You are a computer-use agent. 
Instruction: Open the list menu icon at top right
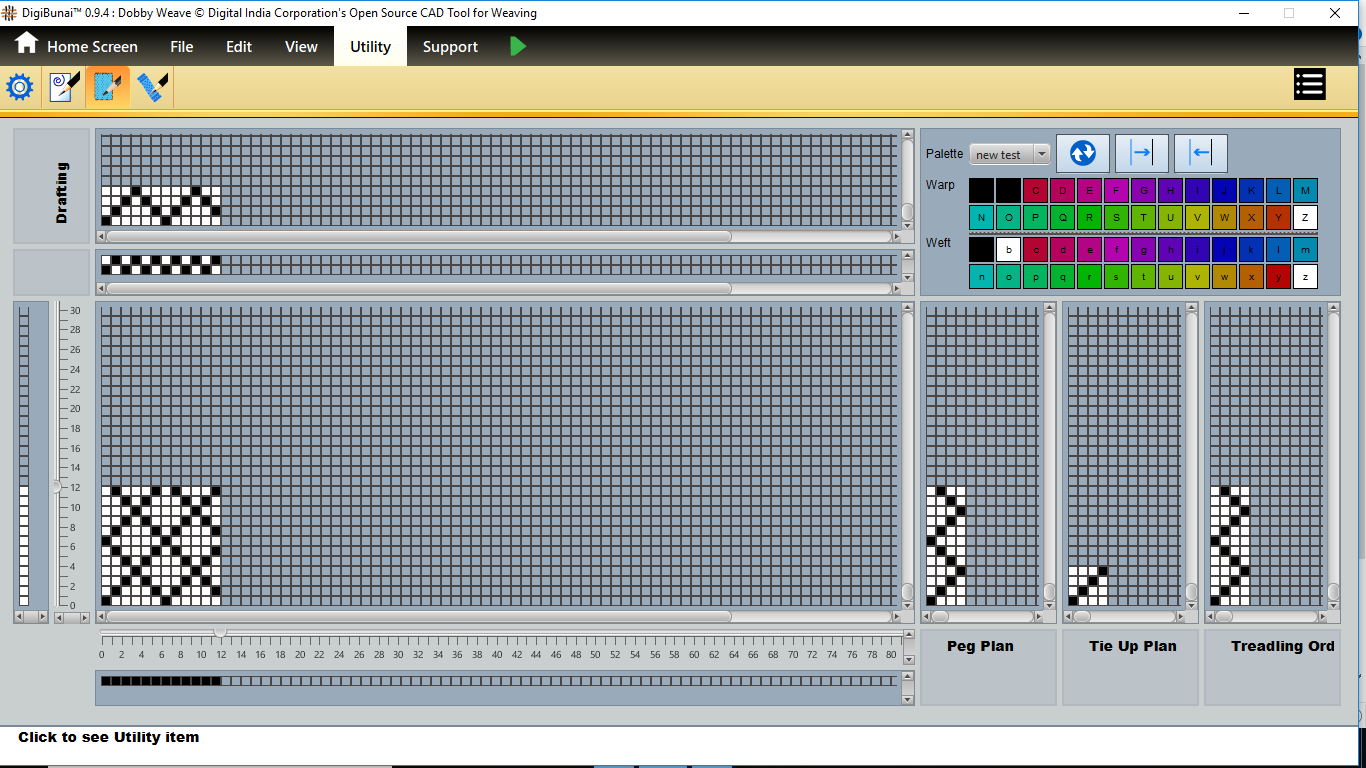tap(1309, 85)
